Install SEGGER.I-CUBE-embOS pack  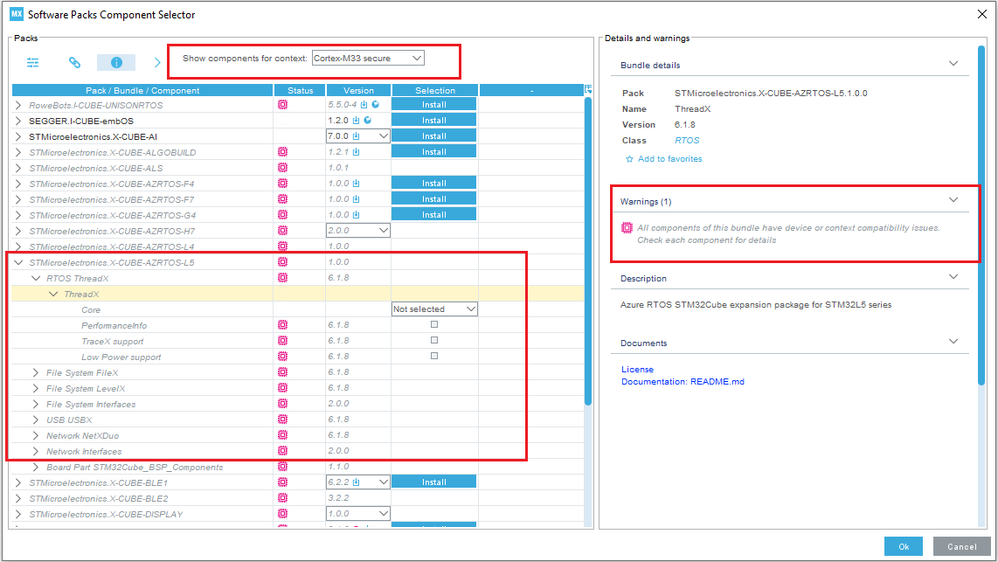(434, 120)
